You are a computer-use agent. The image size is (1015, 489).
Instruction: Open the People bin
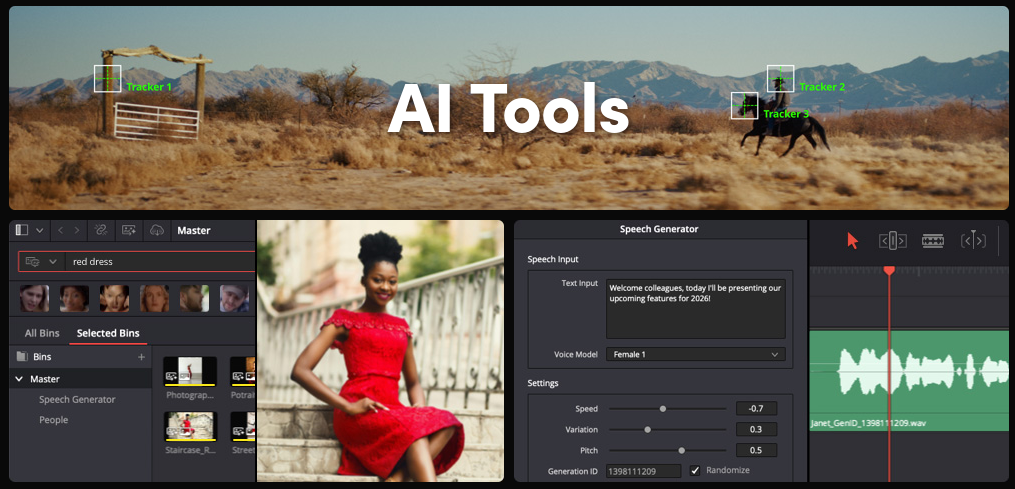point(54,420)
